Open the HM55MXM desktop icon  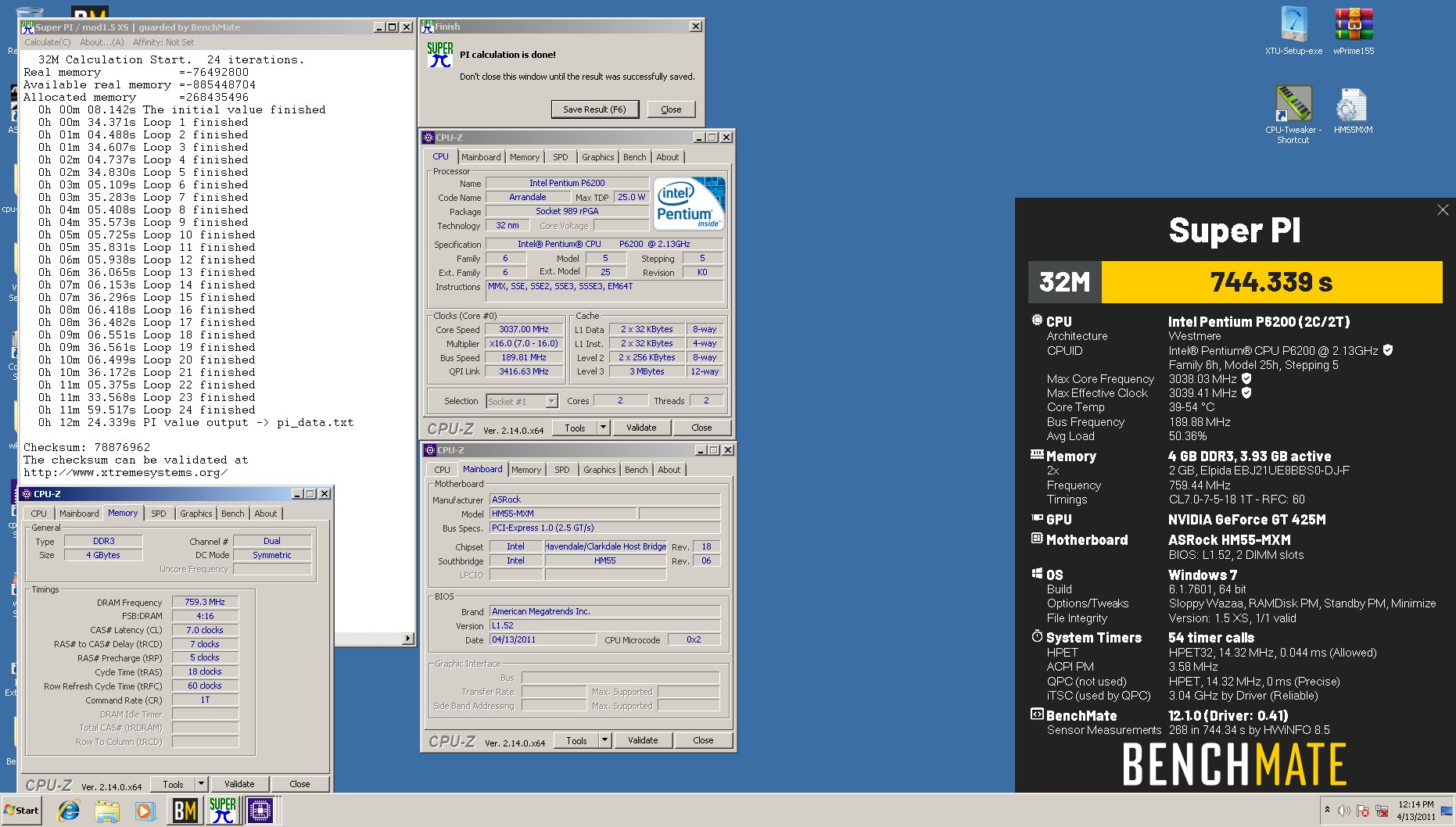1353,110
